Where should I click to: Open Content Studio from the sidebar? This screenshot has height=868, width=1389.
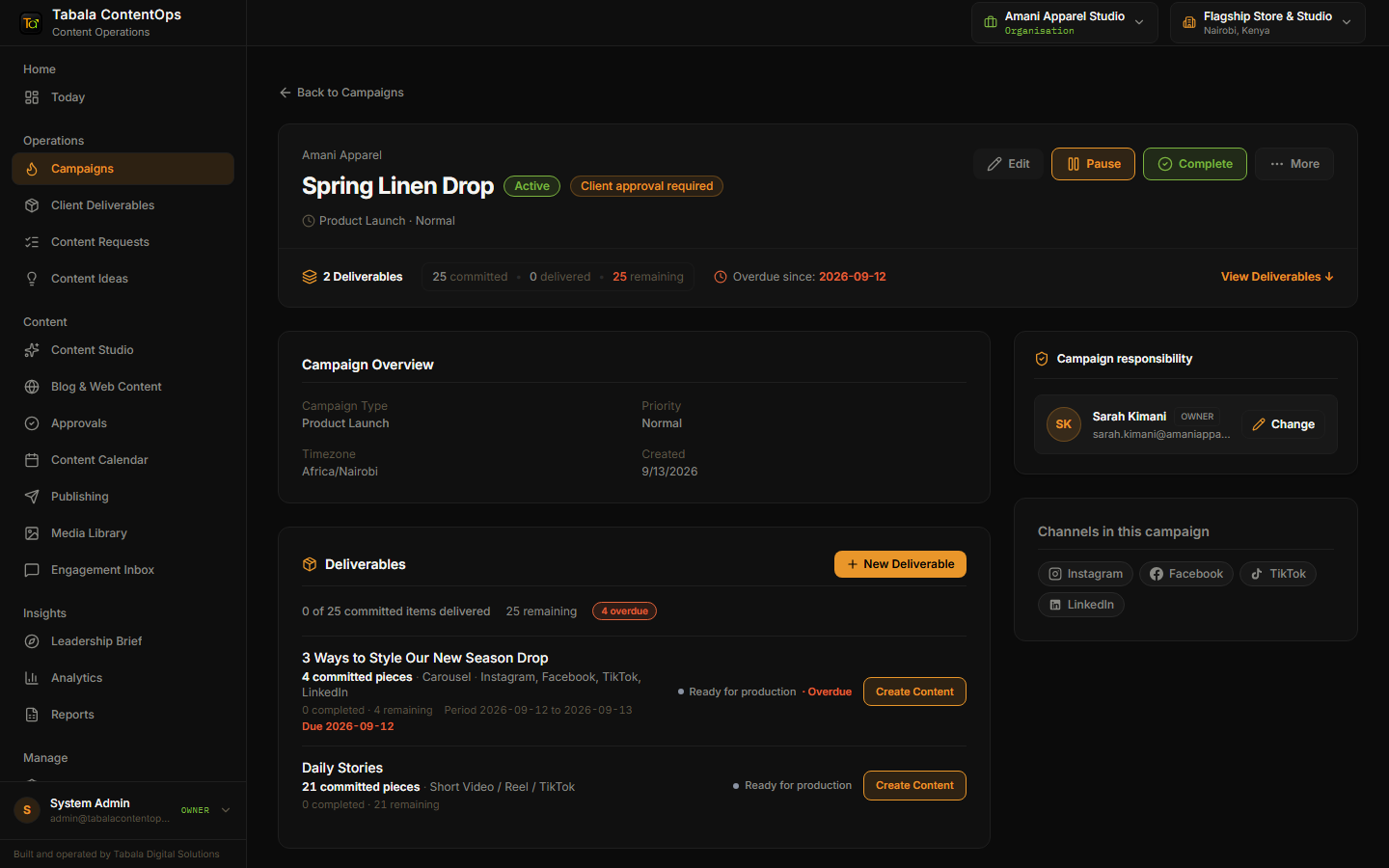[x=123, y=350]
